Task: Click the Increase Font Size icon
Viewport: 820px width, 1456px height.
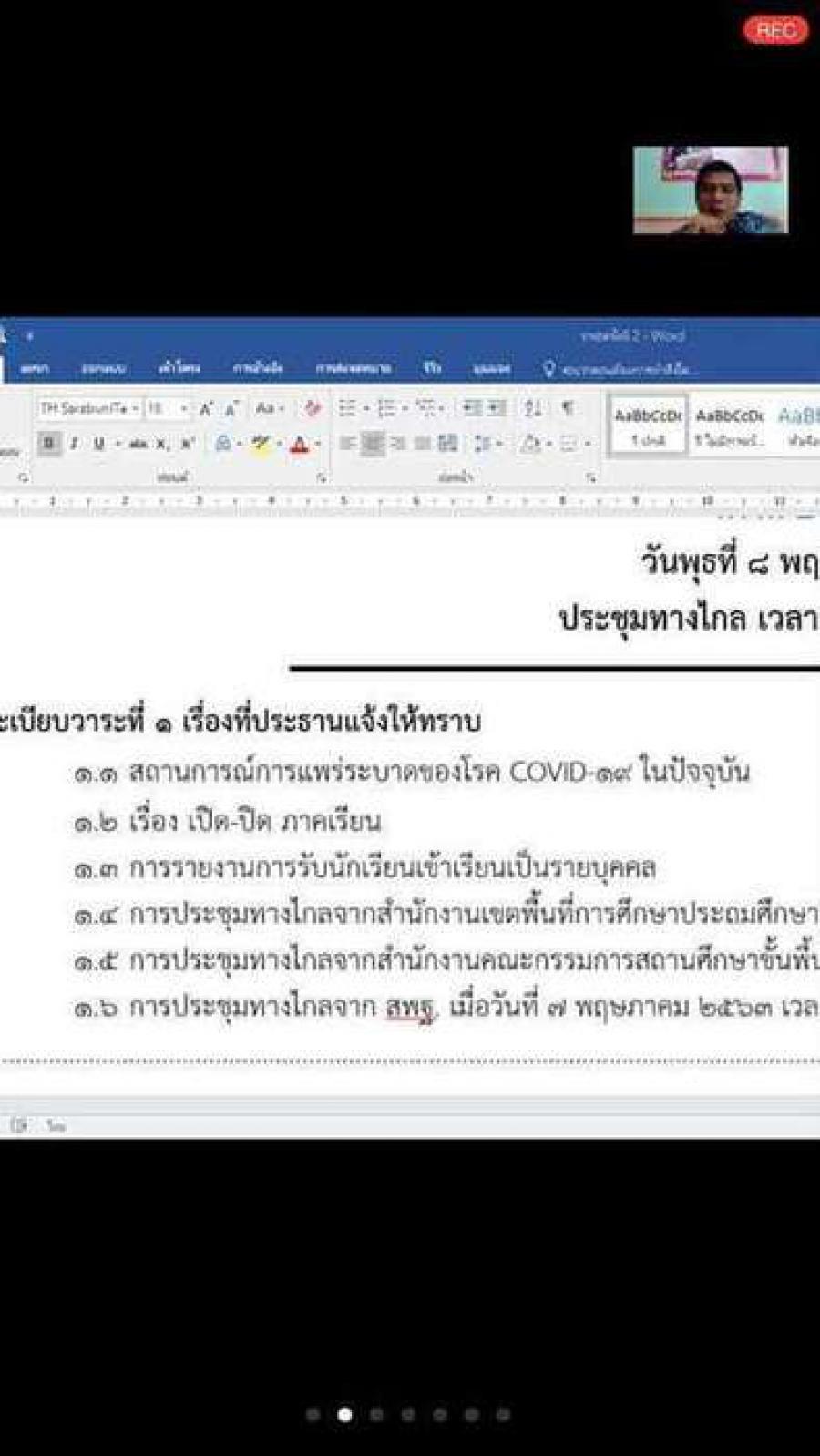Action: click(x=206, y=409)
